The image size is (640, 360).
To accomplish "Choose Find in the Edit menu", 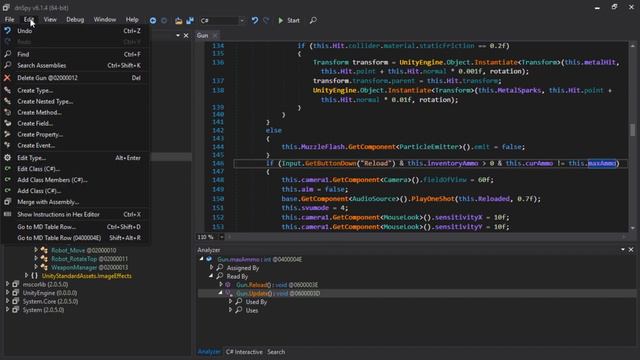I will (x=74, y=54).
